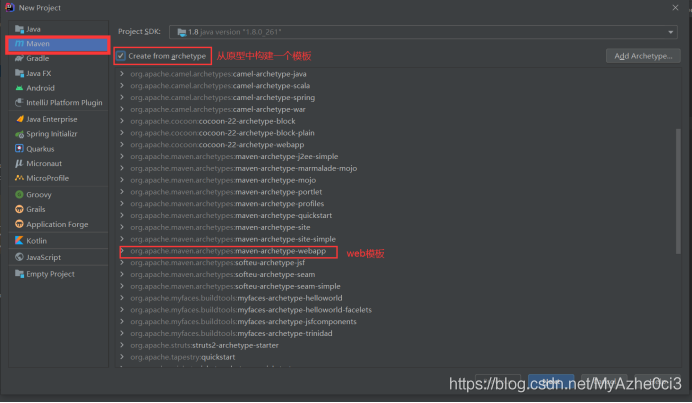Pick the Micronaut mu icon
The width and height of the screenshot is (692, 403).
click(19, 163)
